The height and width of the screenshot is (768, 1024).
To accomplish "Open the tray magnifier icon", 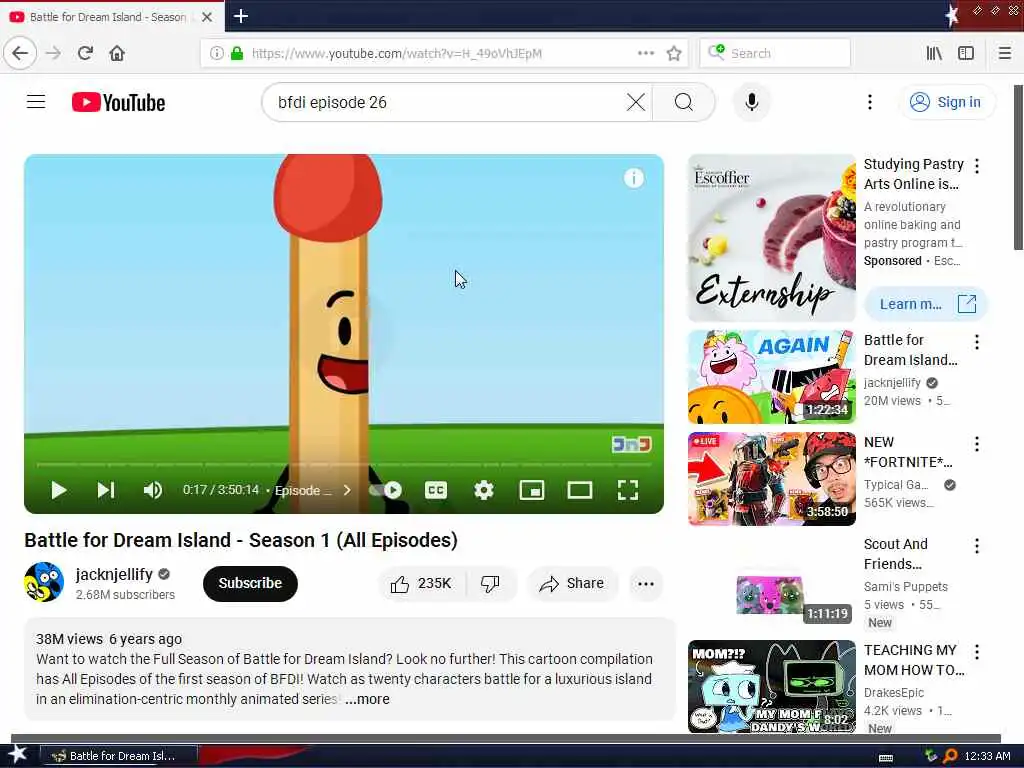I will pos(950,756).
